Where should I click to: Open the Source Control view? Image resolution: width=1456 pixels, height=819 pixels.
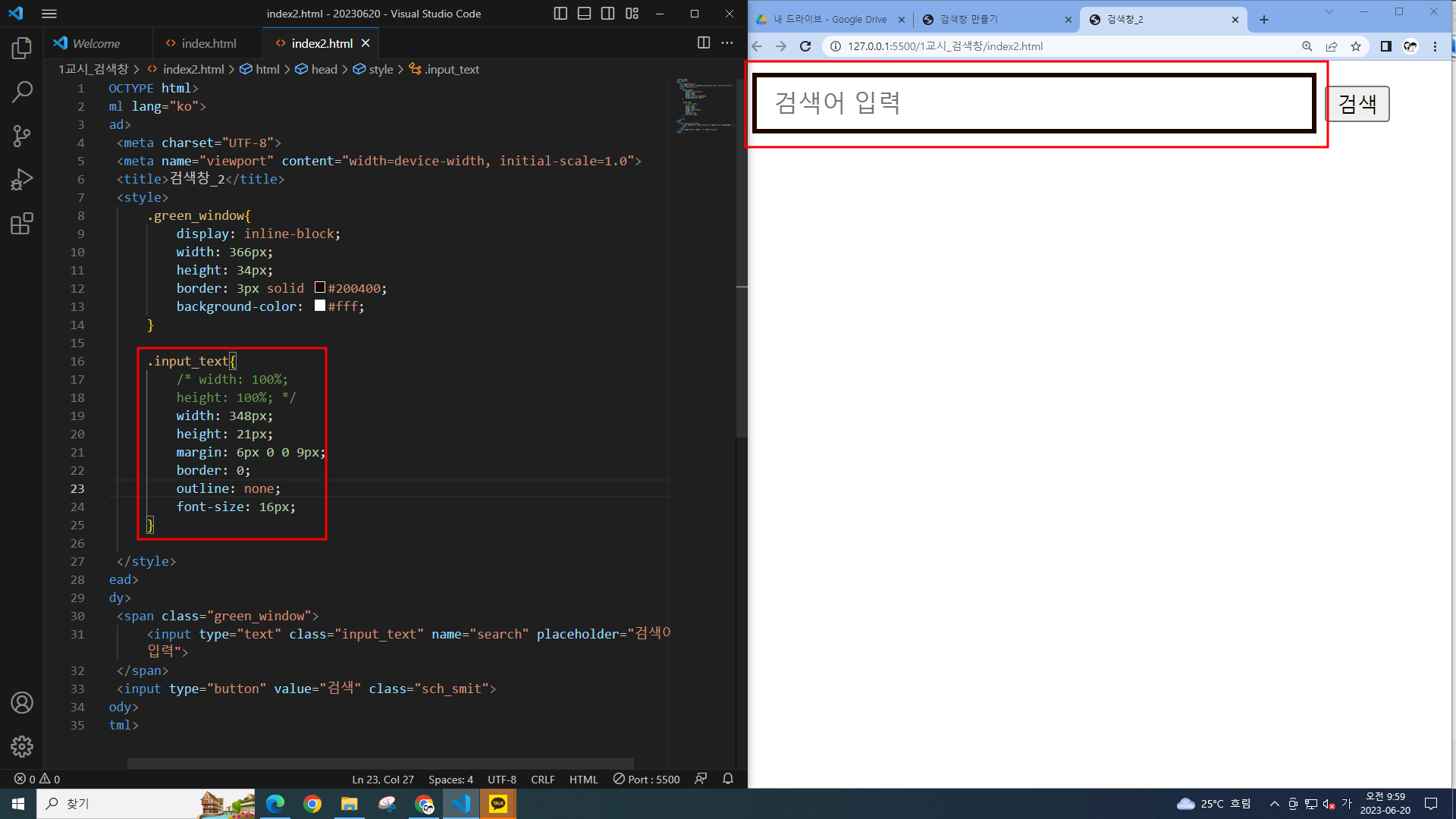point(22,136)
